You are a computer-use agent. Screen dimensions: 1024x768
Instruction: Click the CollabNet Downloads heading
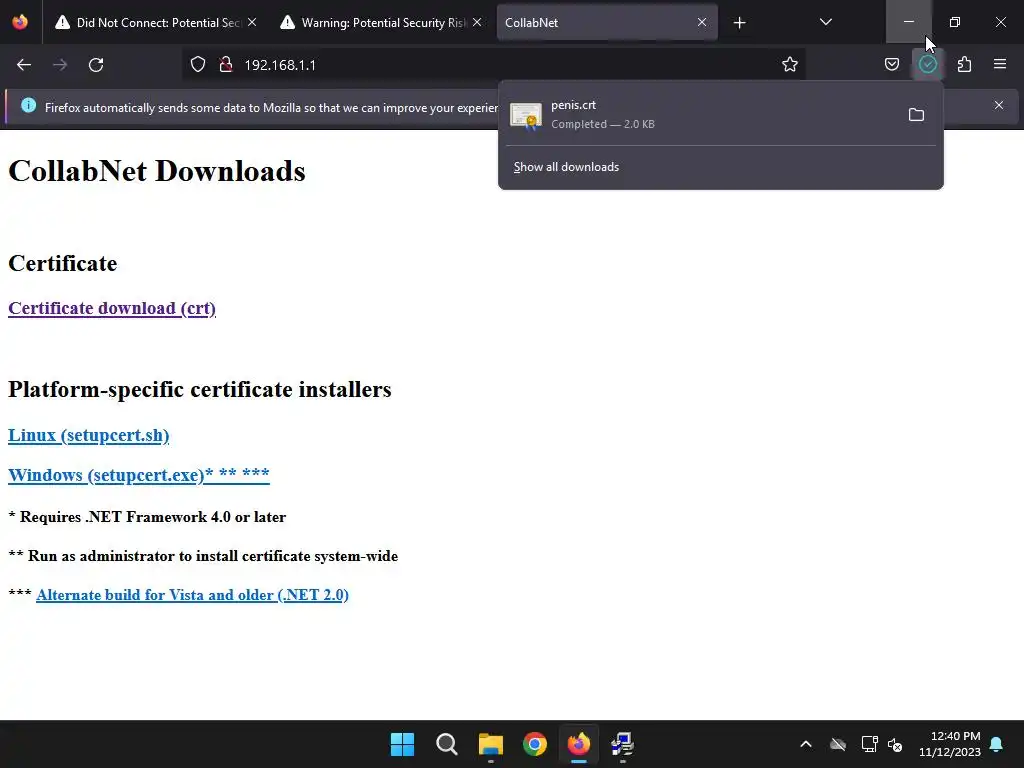157,171
